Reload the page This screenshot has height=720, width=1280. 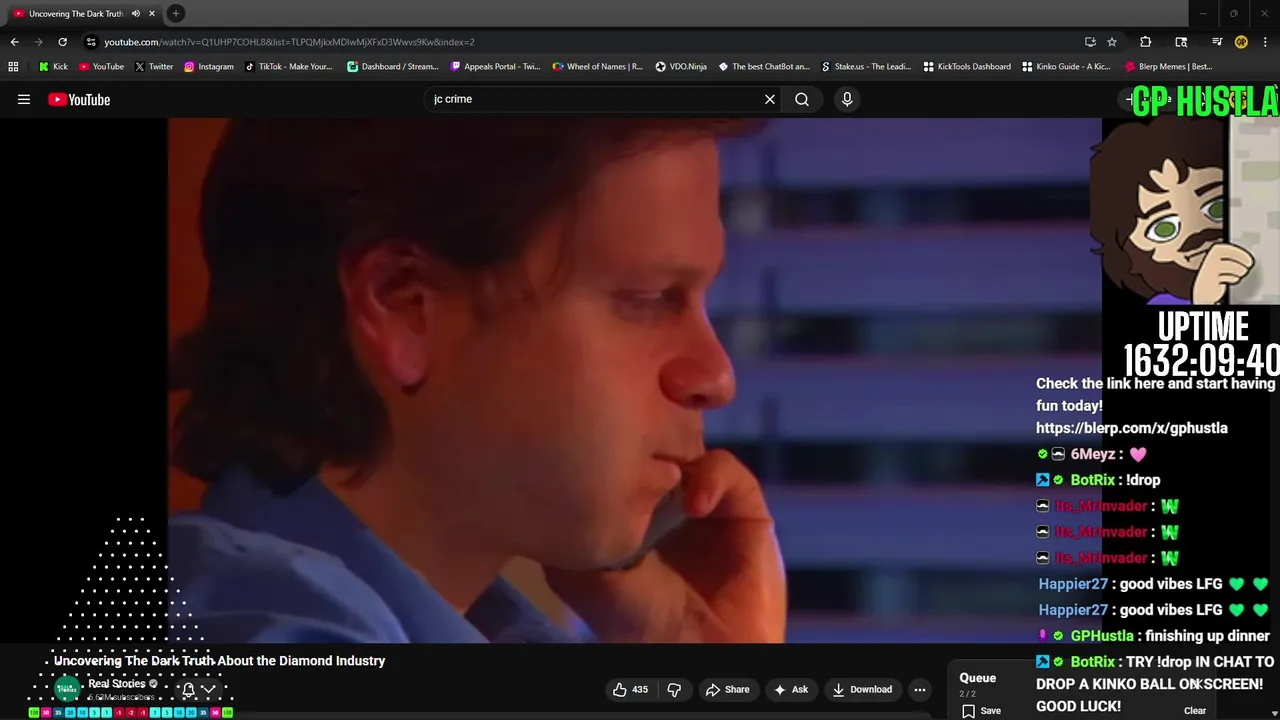pos(62,42)
